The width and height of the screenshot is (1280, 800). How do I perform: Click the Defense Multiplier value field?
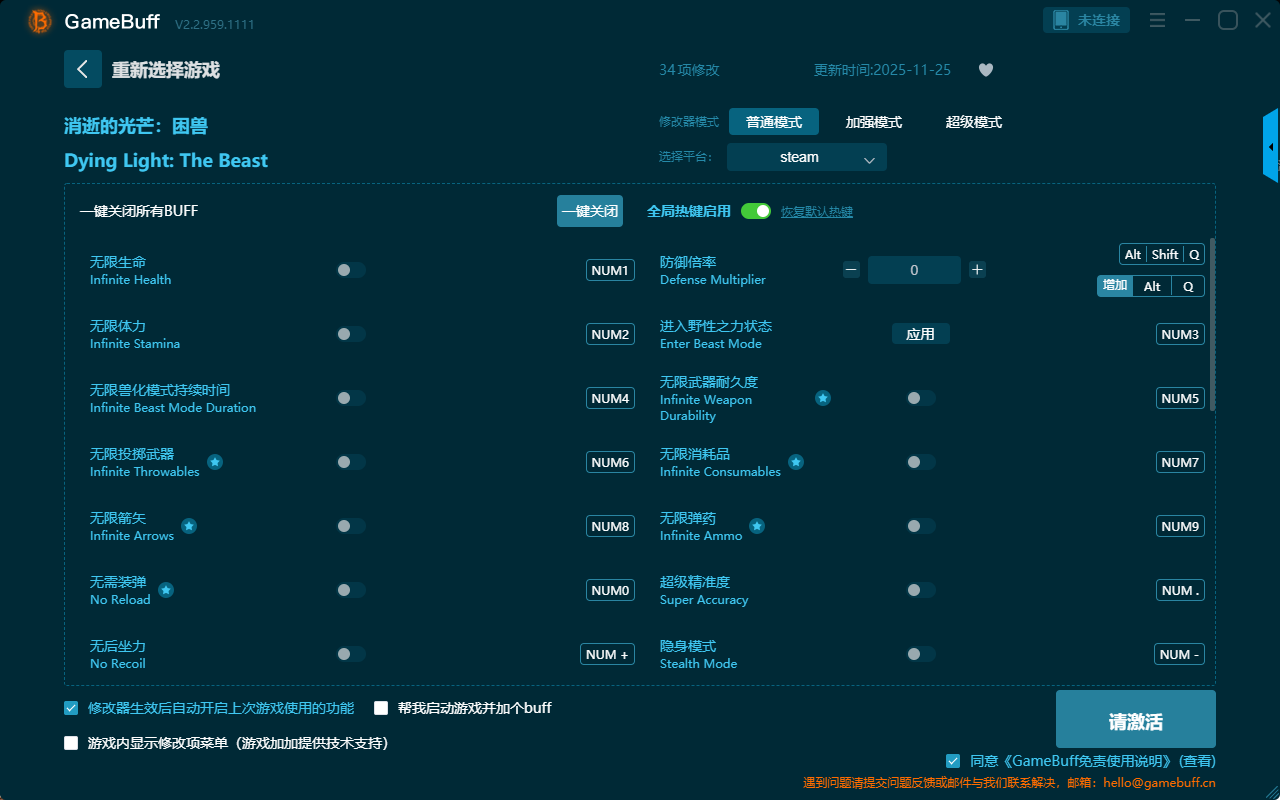pyautogui.click(x=914, y=270)
